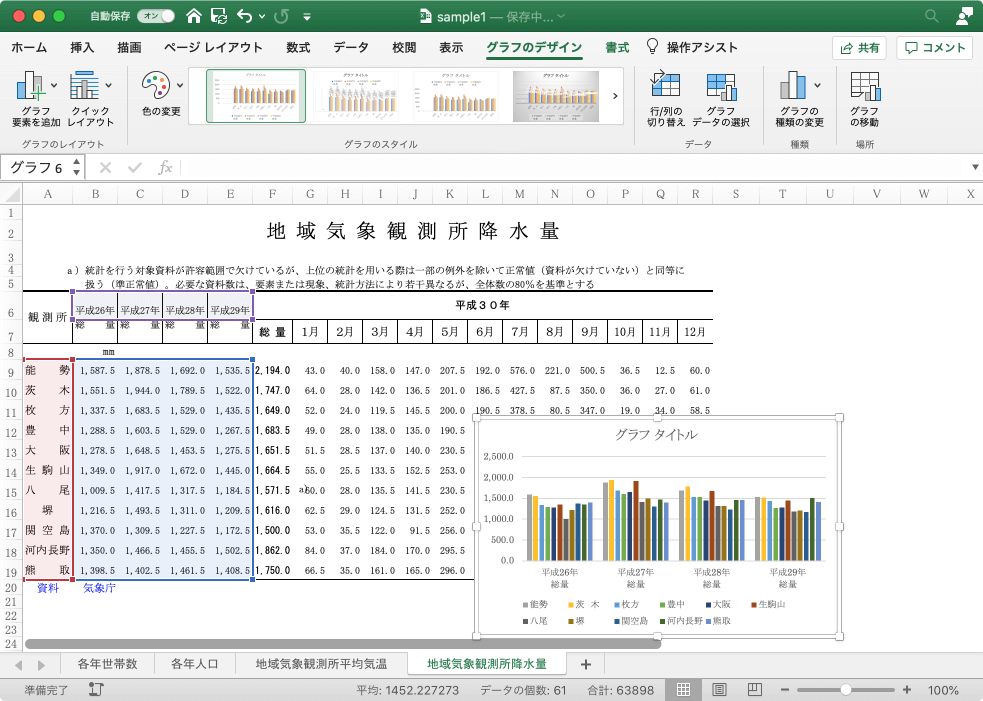
Task: Switch to 各年世帯数 sheet tab
Action: pos(107,663)
